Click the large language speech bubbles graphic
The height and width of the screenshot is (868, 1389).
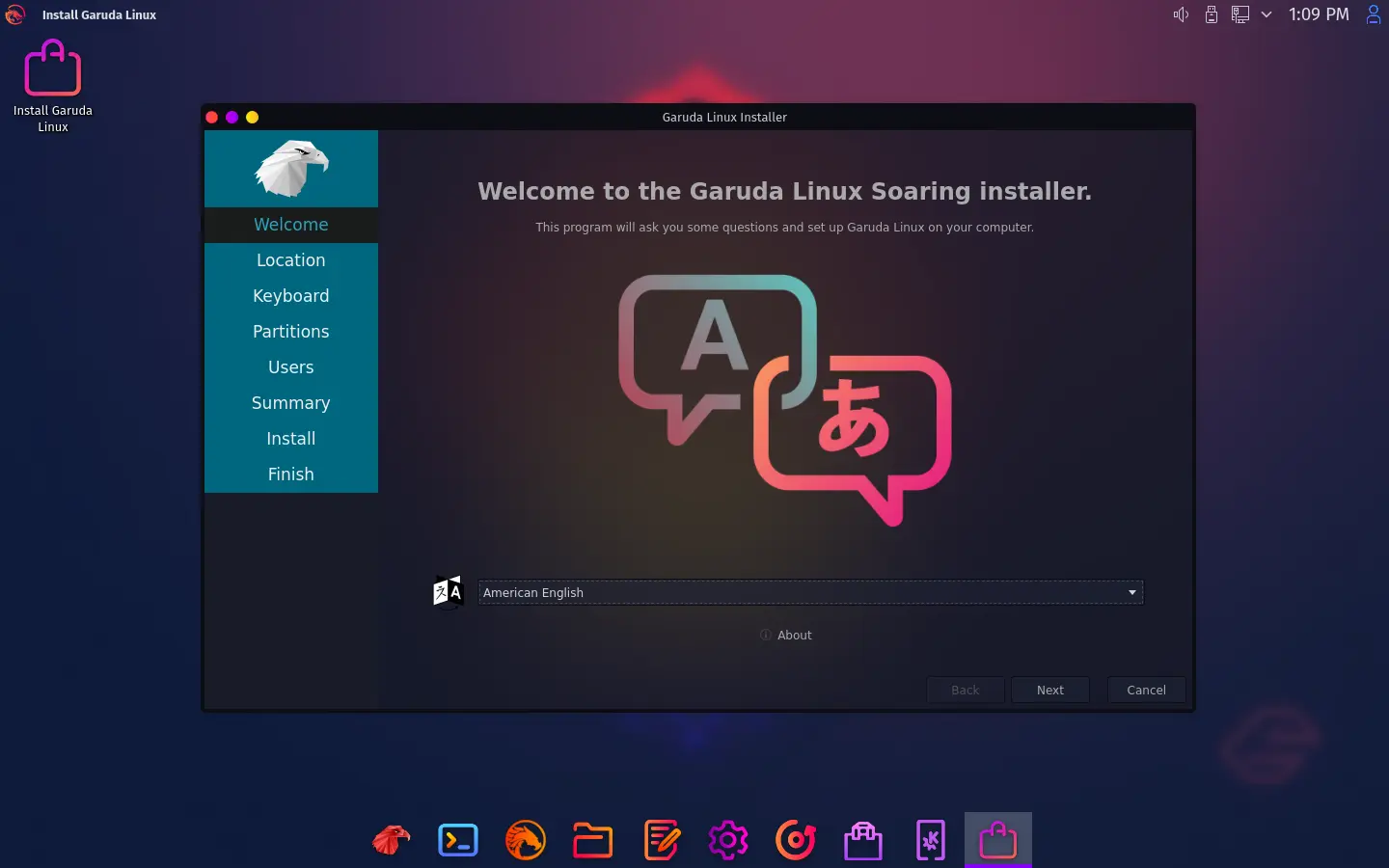(x=785, y=400)
